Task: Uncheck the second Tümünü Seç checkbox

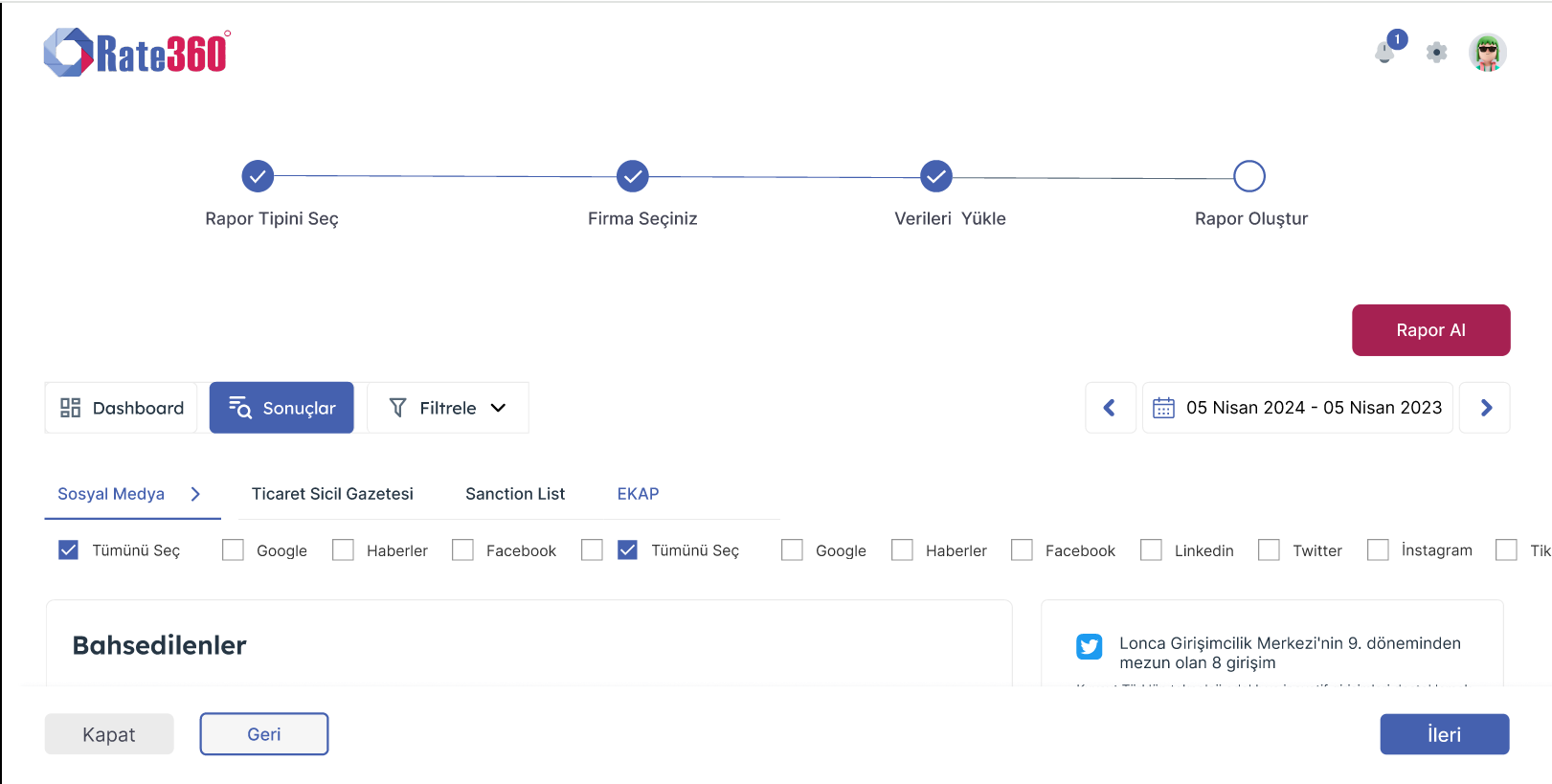Action: [x=627, y=549]
